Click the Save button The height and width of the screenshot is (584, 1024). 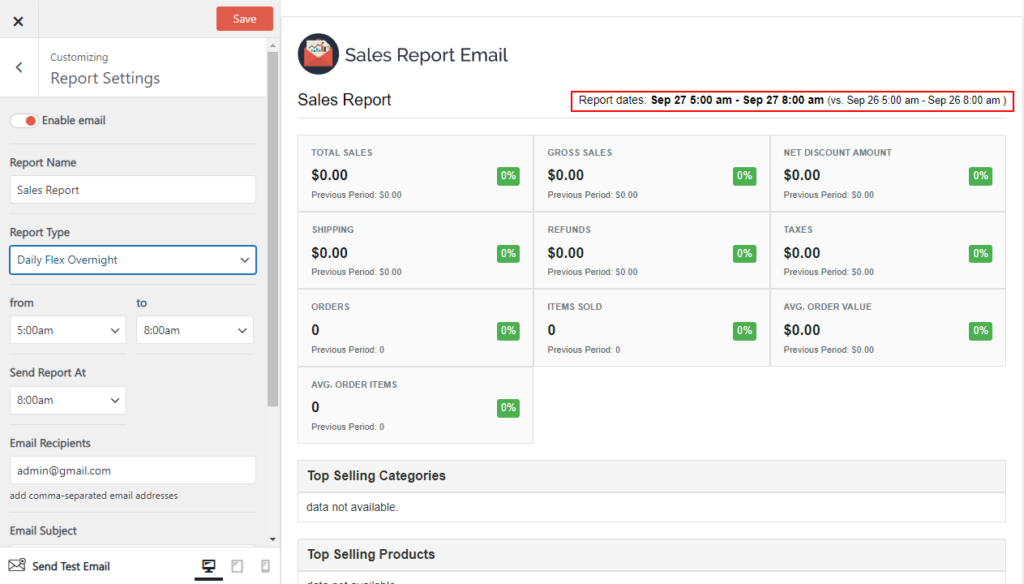click(244, 18)
